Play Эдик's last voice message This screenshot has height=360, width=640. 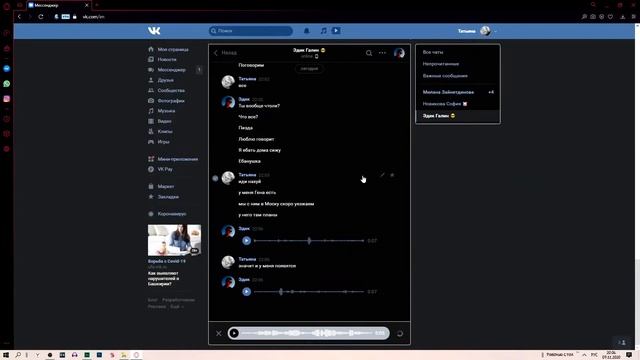(247, 292)
